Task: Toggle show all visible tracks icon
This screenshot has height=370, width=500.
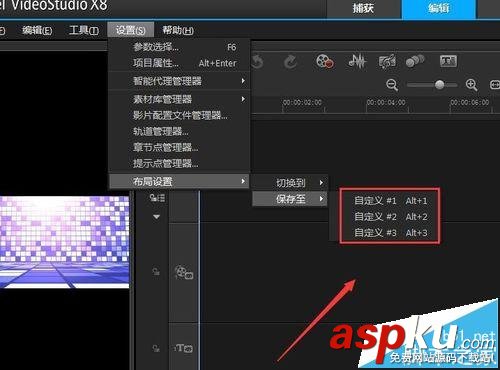Action: (x=157, y=198)
